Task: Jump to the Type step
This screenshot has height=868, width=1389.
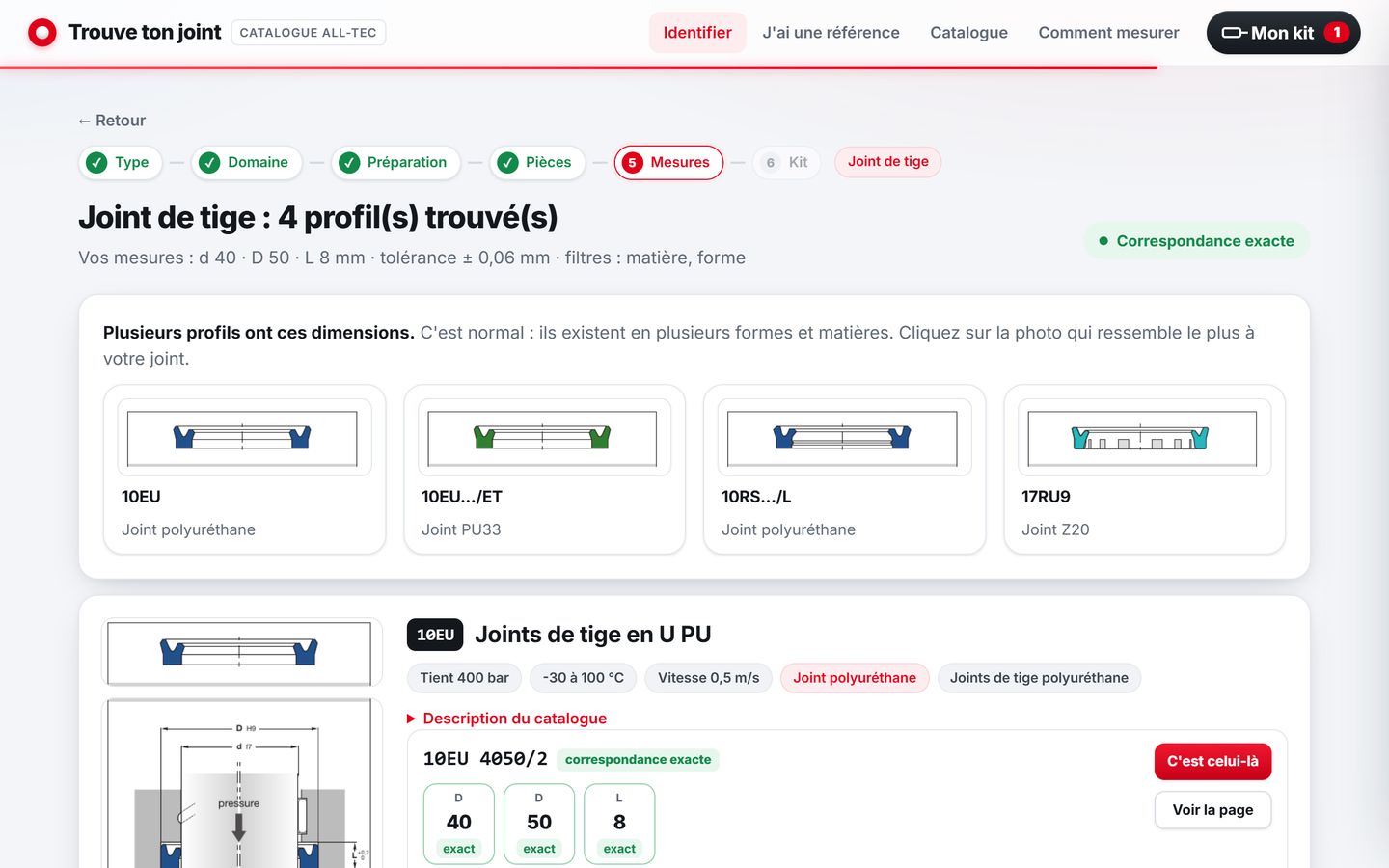Action: tap(120, 162)
